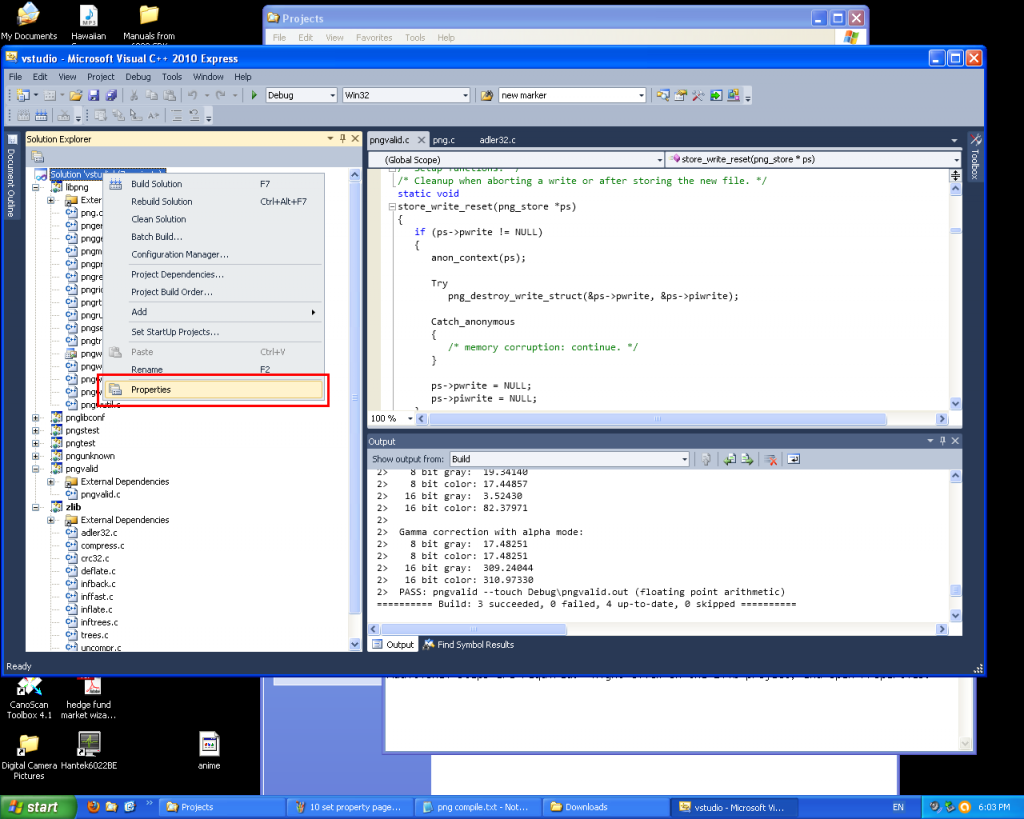Image resolution: width=1024 pixels, height=819 pixels.
Task: Expand the pnglibconf project node
Action: coord(36,418)
